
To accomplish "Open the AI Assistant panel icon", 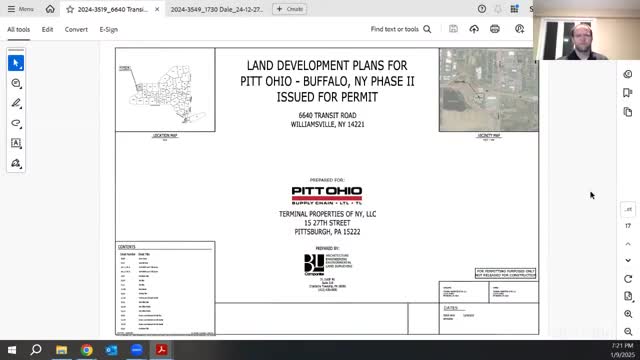I will [x=628, y=74].
